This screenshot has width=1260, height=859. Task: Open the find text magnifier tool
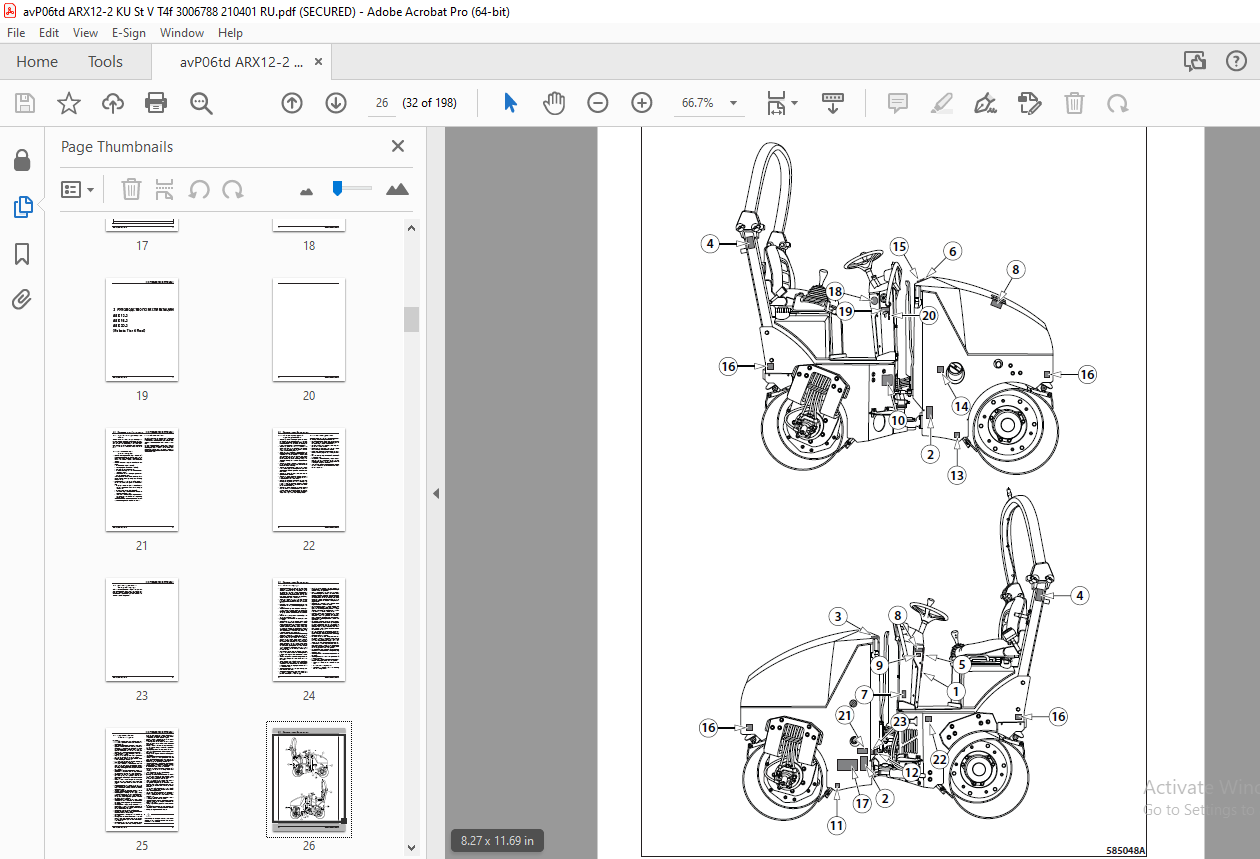pyautogui.click(x=201, y=102)
